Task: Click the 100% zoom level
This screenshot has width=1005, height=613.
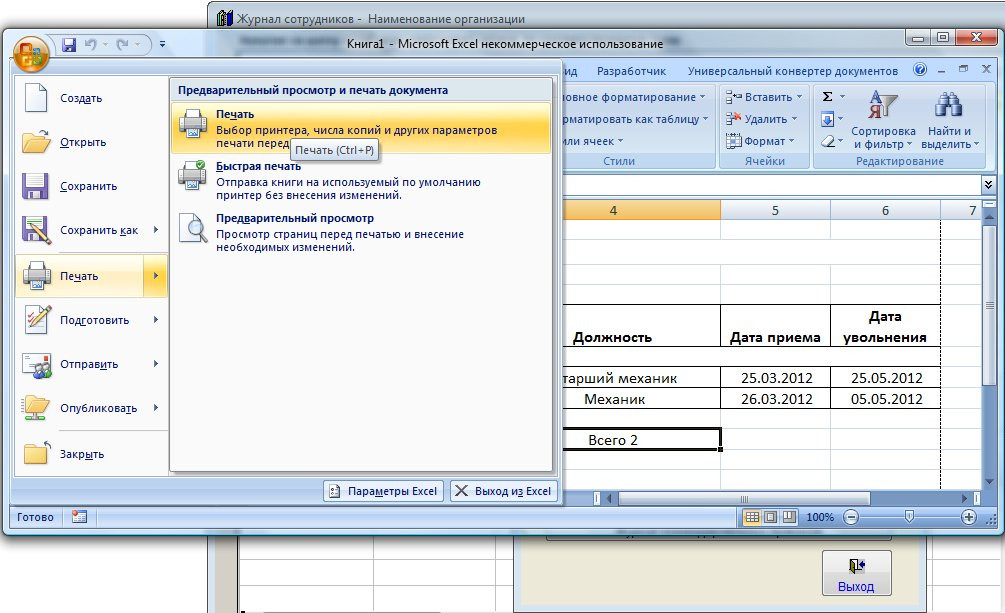Action: (820, 517)
